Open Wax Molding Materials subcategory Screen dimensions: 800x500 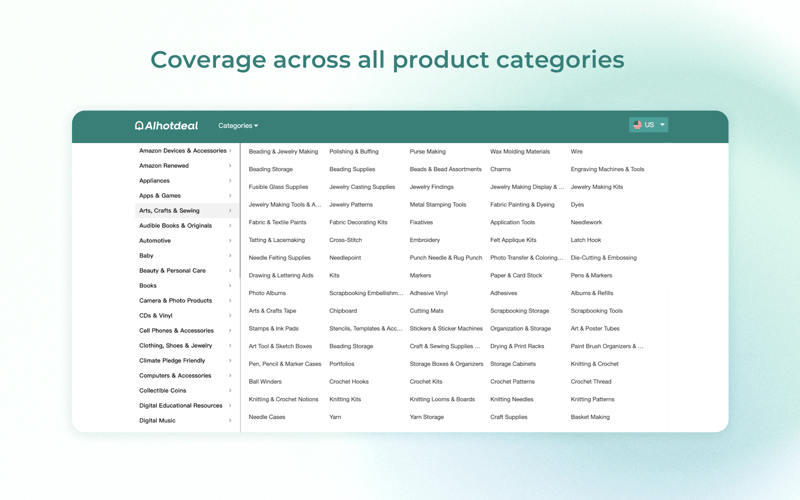[520, 152]
